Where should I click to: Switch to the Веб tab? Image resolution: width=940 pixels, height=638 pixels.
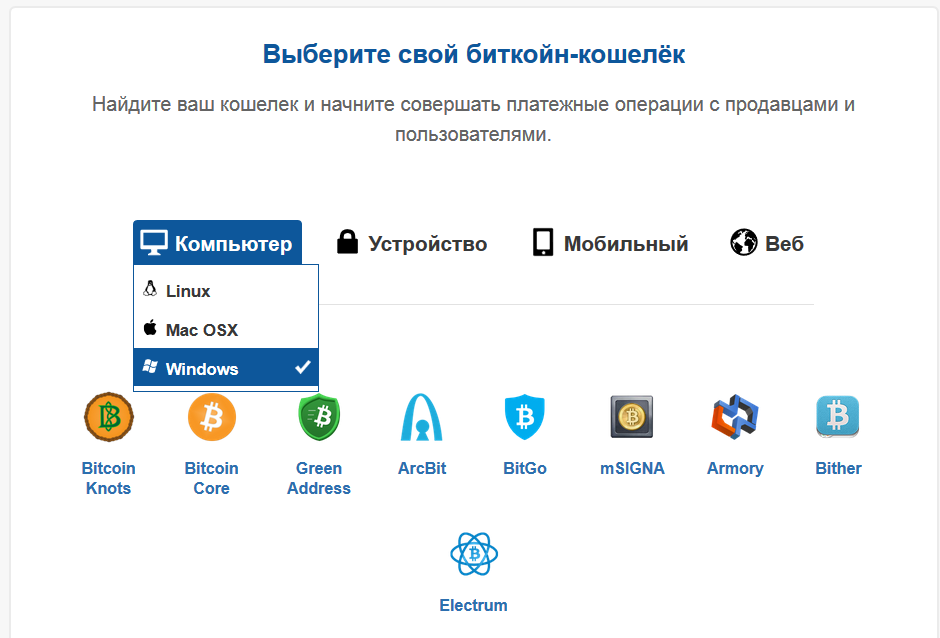pos(767,243)
